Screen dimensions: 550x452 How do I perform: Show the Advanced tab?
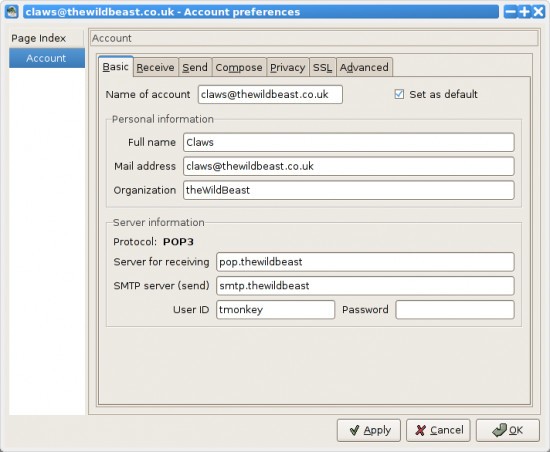coord(364,67)
